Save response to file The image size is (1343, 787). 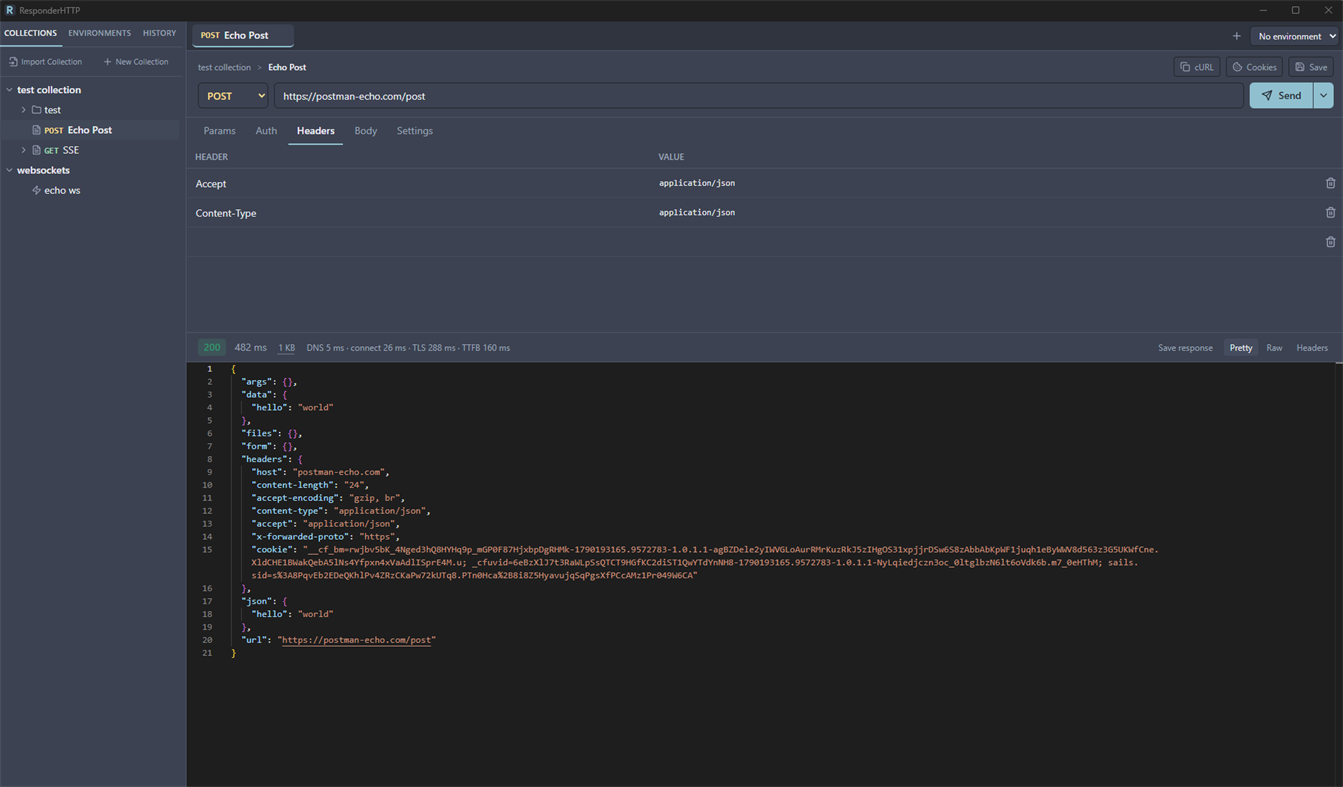[x=1185, y=348]
